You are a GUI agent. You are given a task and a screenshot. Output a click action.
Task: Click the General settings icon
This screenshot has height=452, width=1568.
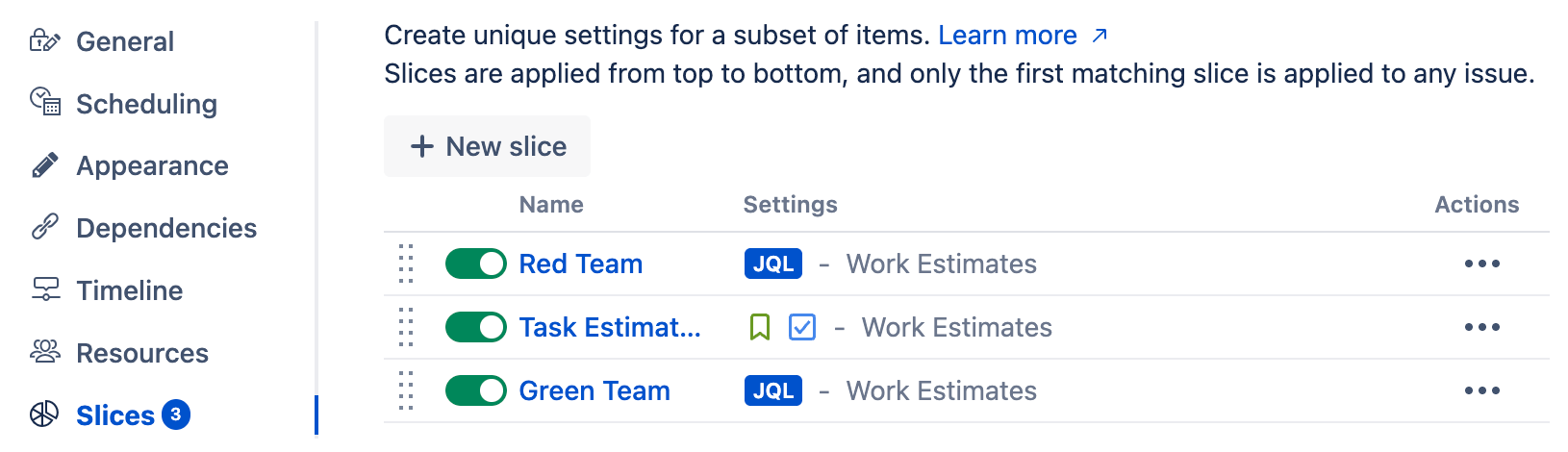point(45,41)
